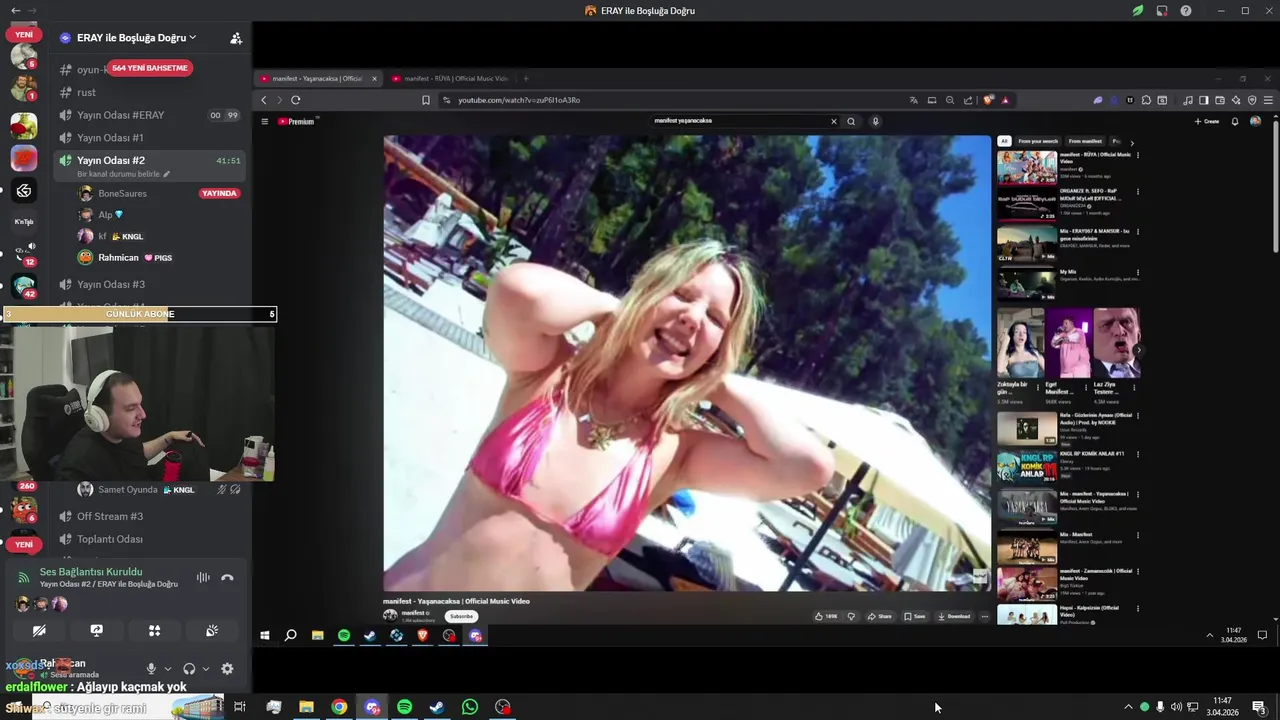Go to YouTube Premium home logo

click(297, 121)
